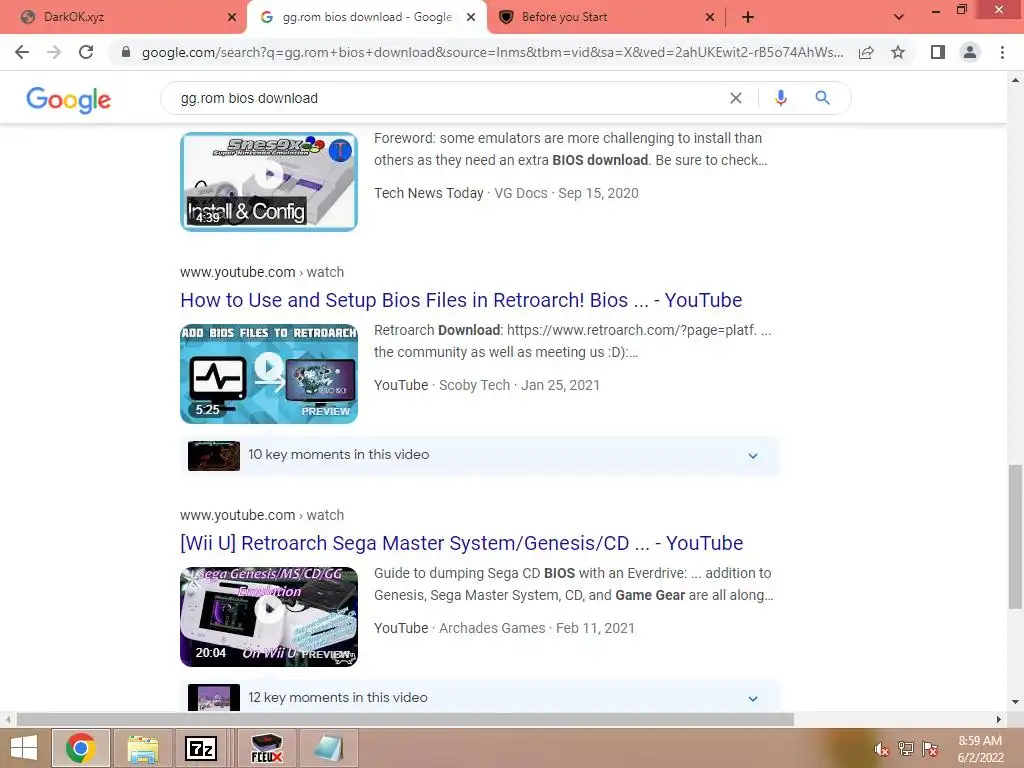The height and width of the screenshot is (768, 1024).
Task: Open 7-Zip from the taskbar
Action: pos(200,748)
